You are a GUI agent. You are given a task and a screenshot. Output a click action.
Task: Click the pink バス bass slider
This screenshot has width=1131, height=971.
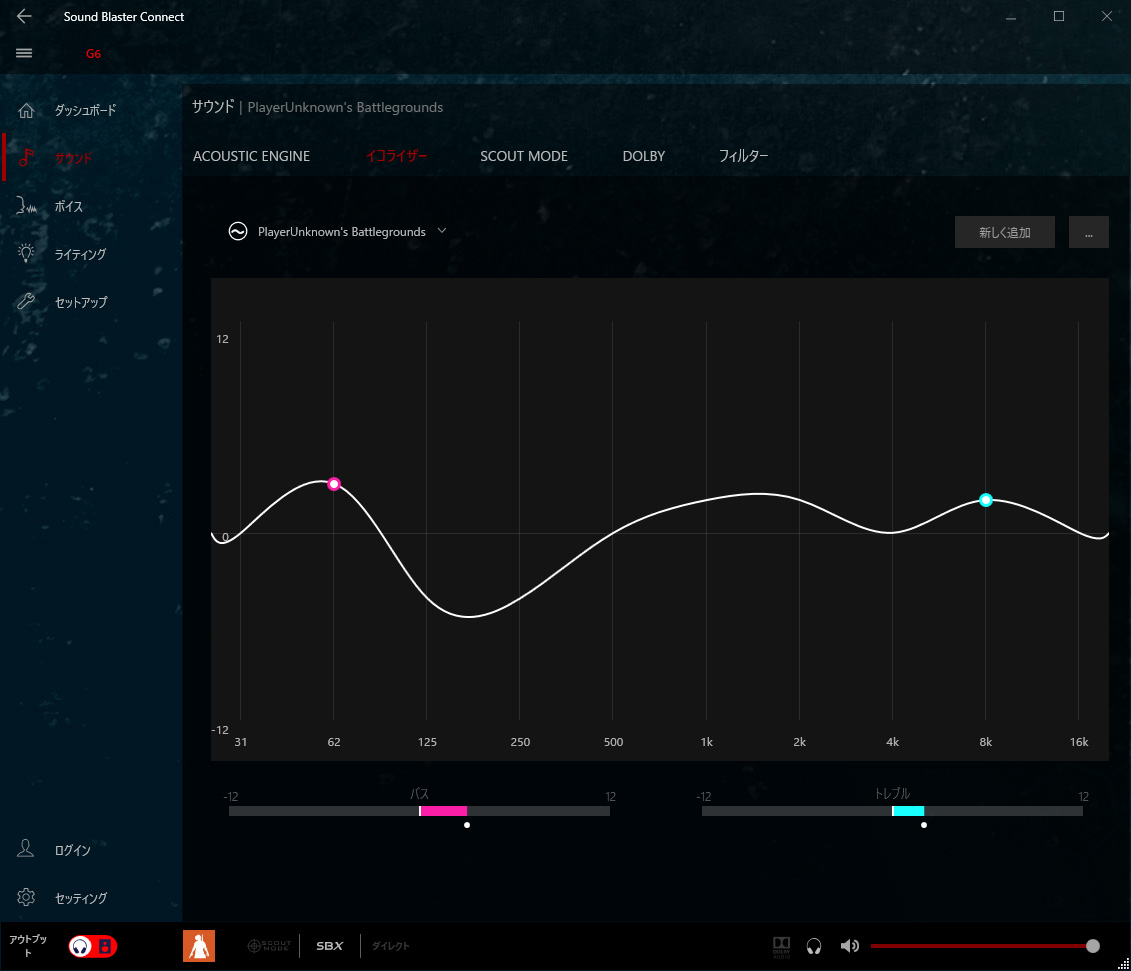point(443,811)
